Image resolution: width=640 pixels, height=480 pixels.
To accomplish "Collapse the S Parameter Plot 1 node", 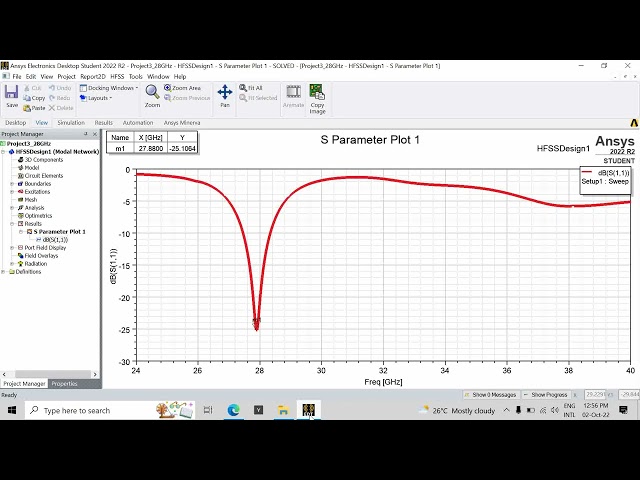I will [21, 231].
